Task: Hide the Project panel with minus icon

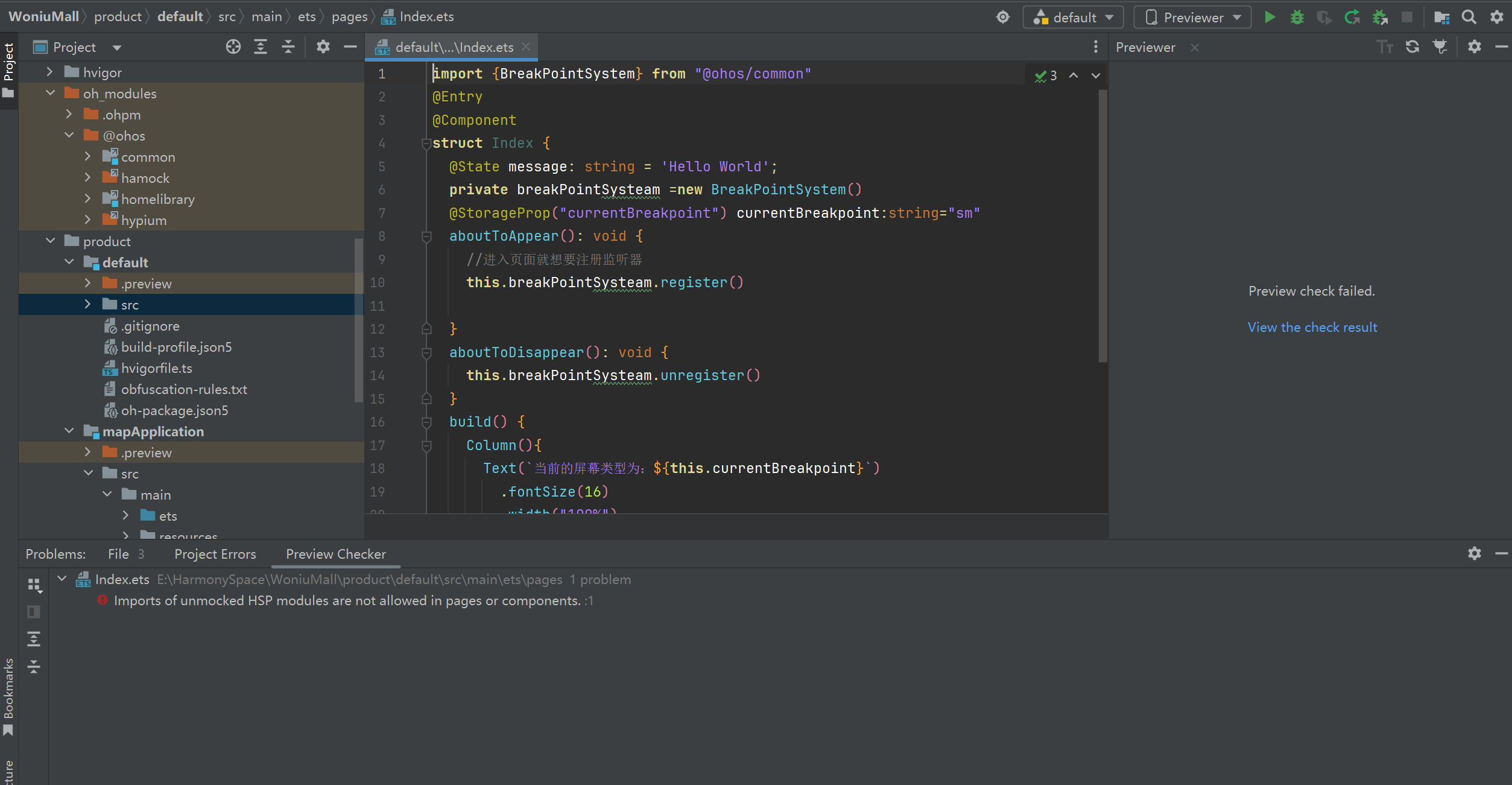Action: click(x=350, y=47)
